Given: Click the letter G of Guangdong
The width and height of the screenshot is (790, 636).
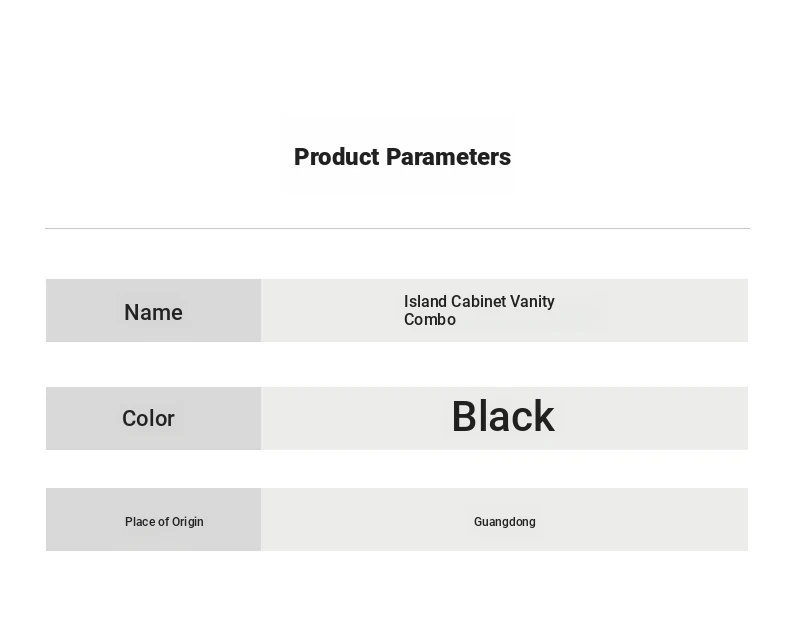Looking at the screenshot, I should click(x=478, y=522).
